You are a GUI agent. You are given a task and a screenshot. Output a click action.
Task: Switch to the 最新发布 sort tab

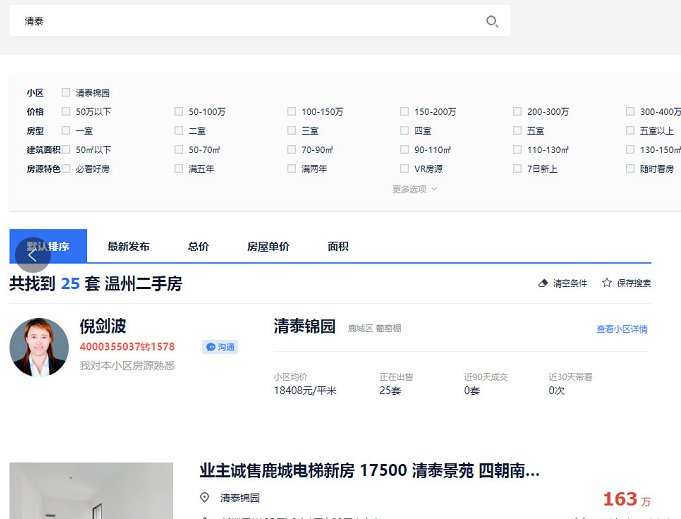(128, 246)
